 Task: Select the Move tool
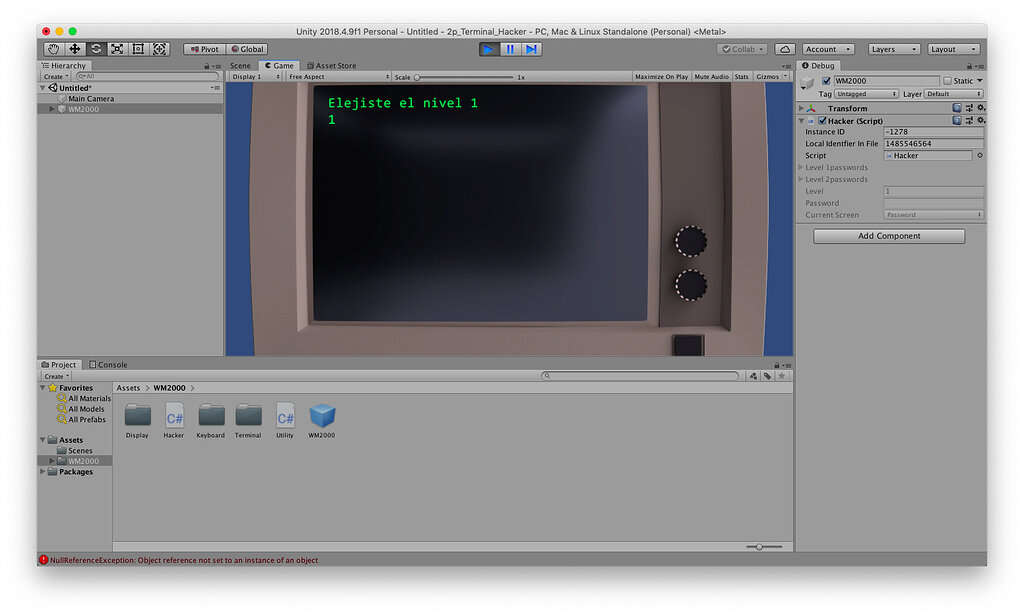tap(74, 49)
